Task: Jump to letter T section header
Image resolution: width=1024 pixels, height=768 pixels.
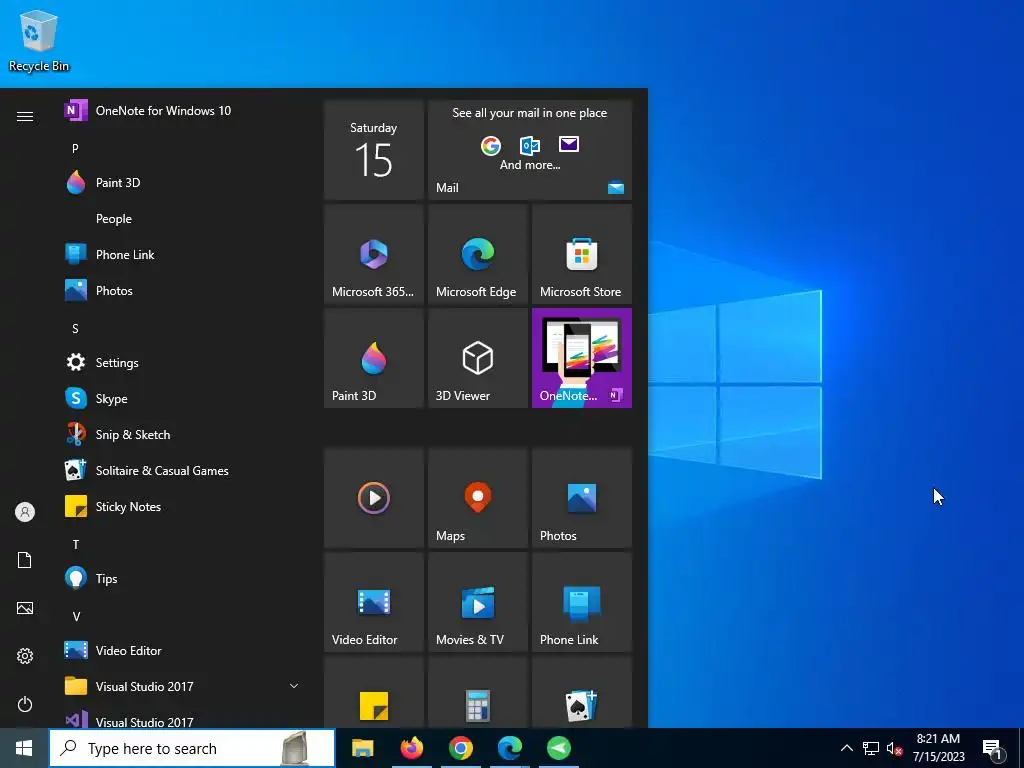Action: click(76, 545)
